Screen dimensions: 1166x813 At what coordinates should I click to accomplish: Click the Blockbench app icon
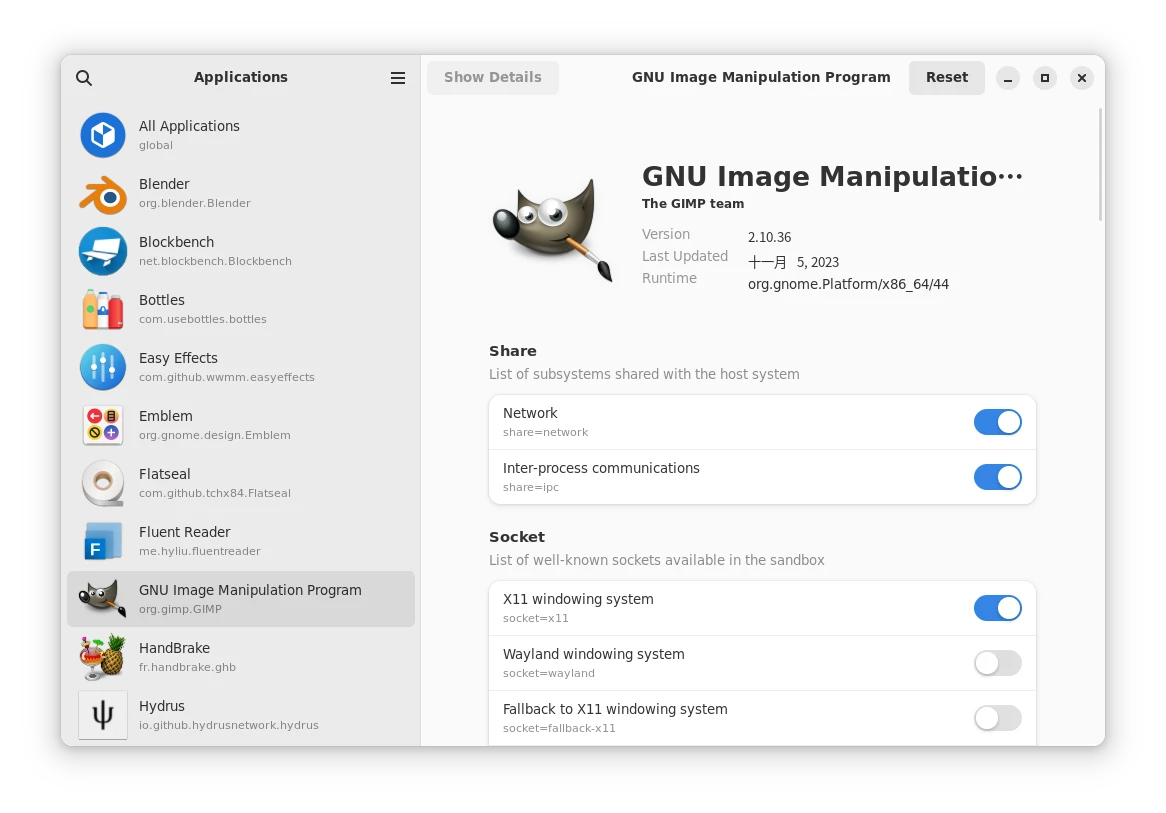[103, 251]
